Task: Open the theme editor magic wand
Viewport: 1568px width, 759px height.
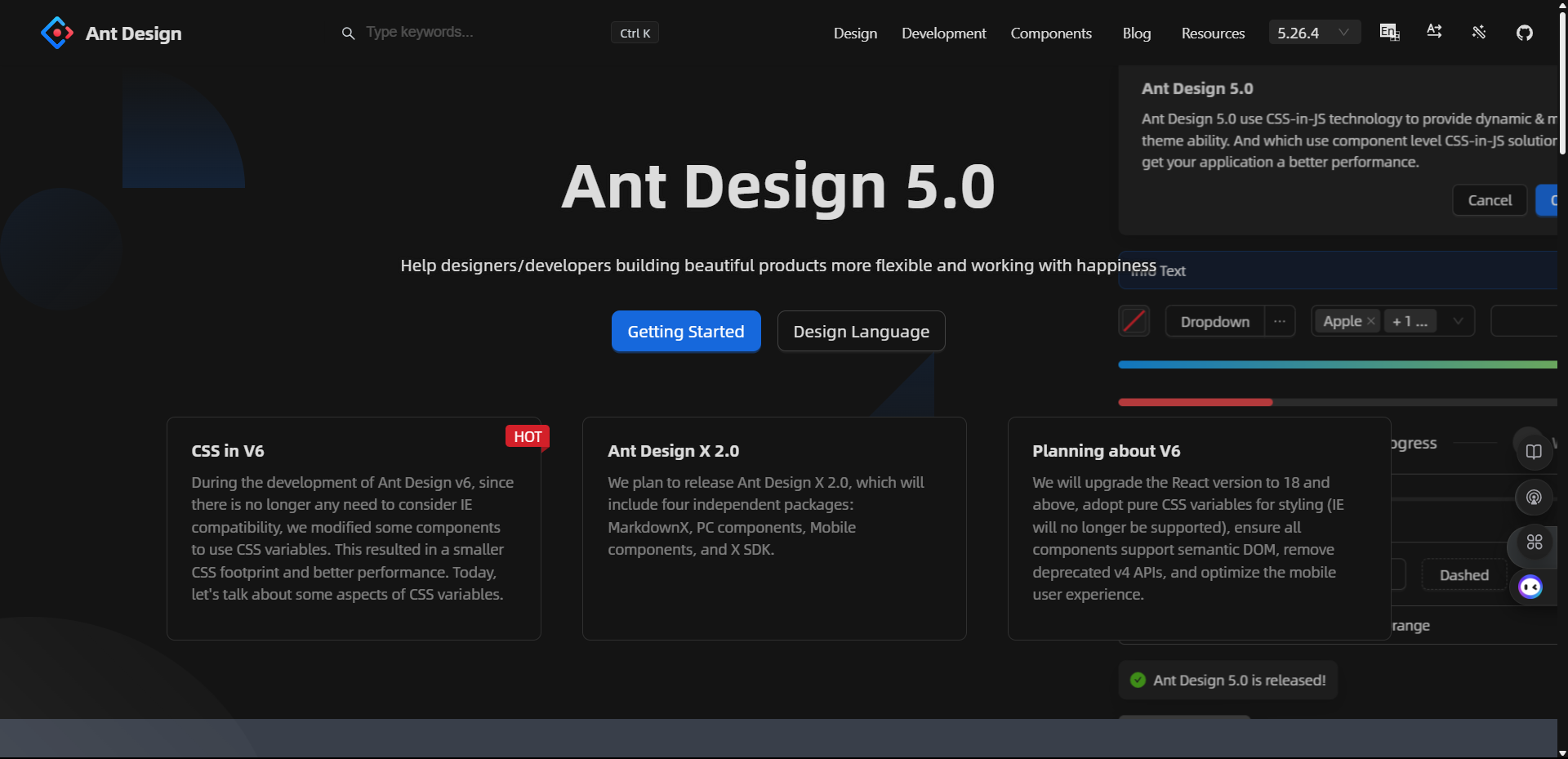Action: (x=1478, y=32)
